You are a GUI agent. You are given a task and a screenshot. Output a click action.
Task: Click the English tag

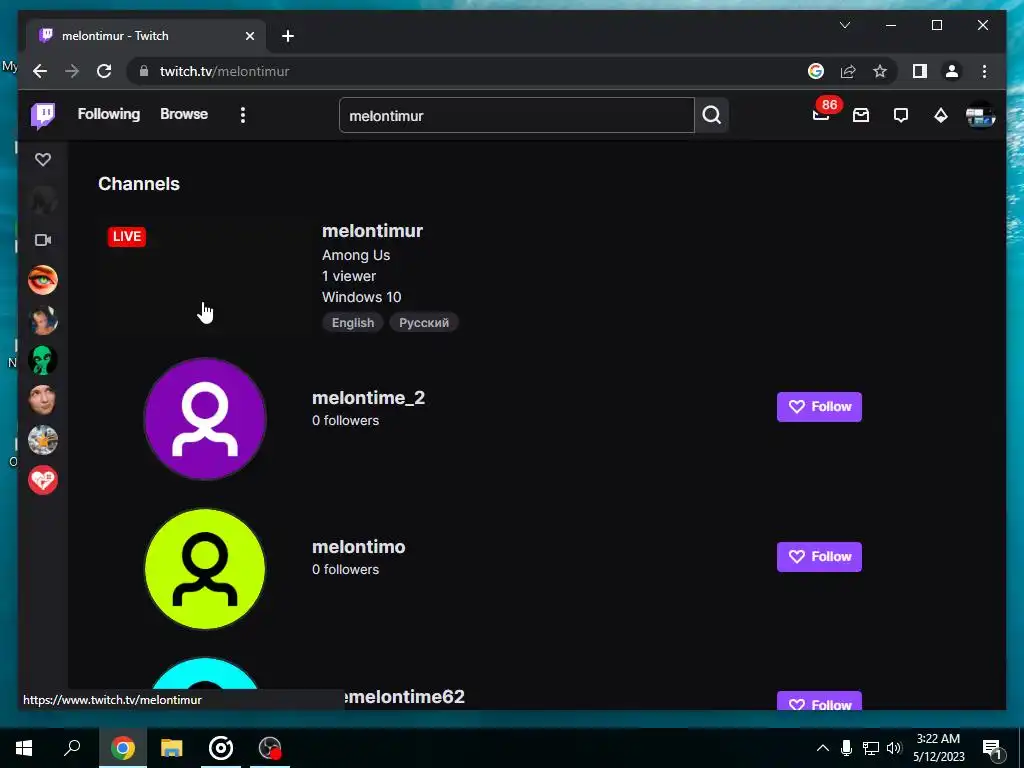353,323
